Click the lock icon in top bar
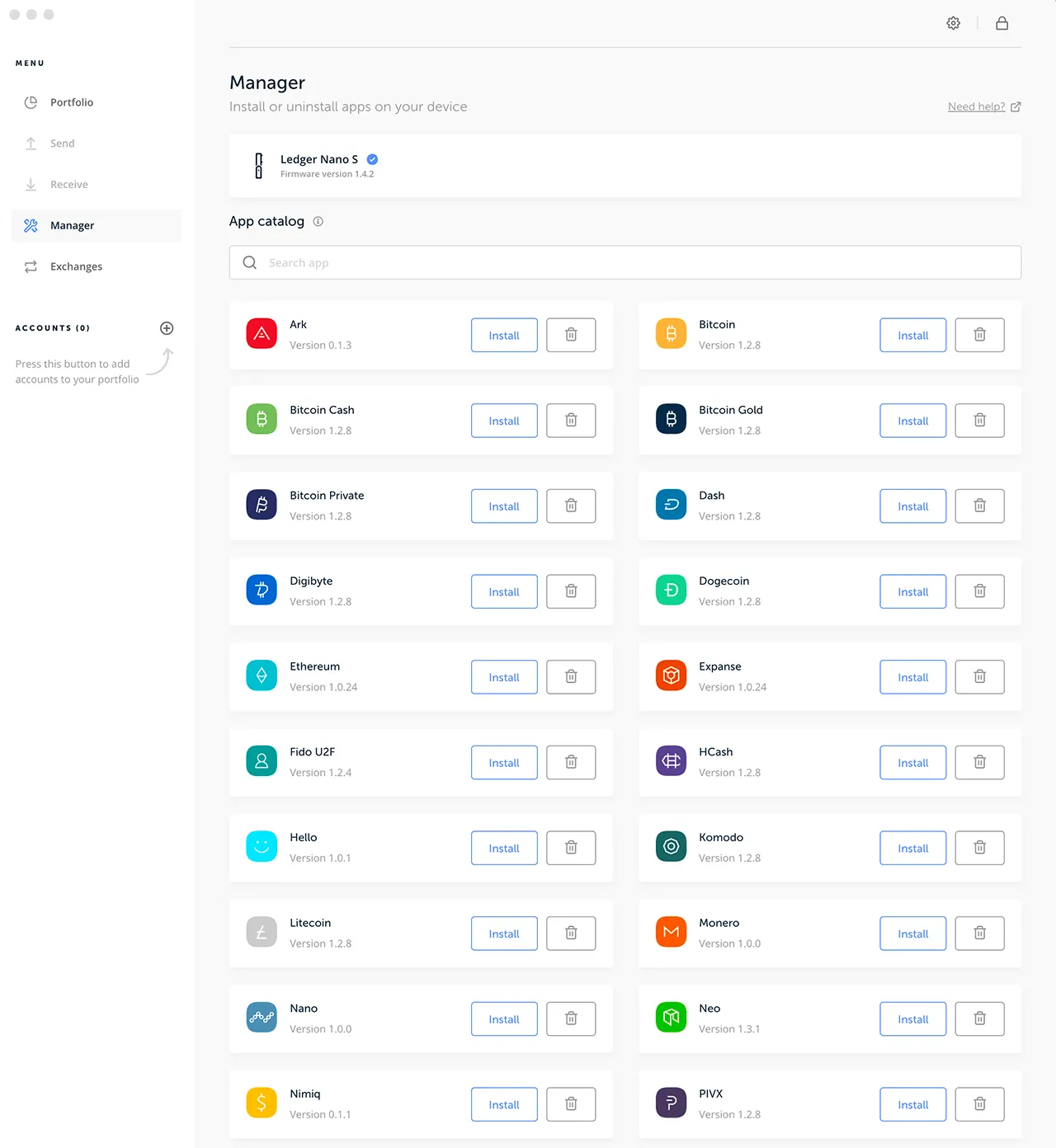 click(x=1002, y=23)
